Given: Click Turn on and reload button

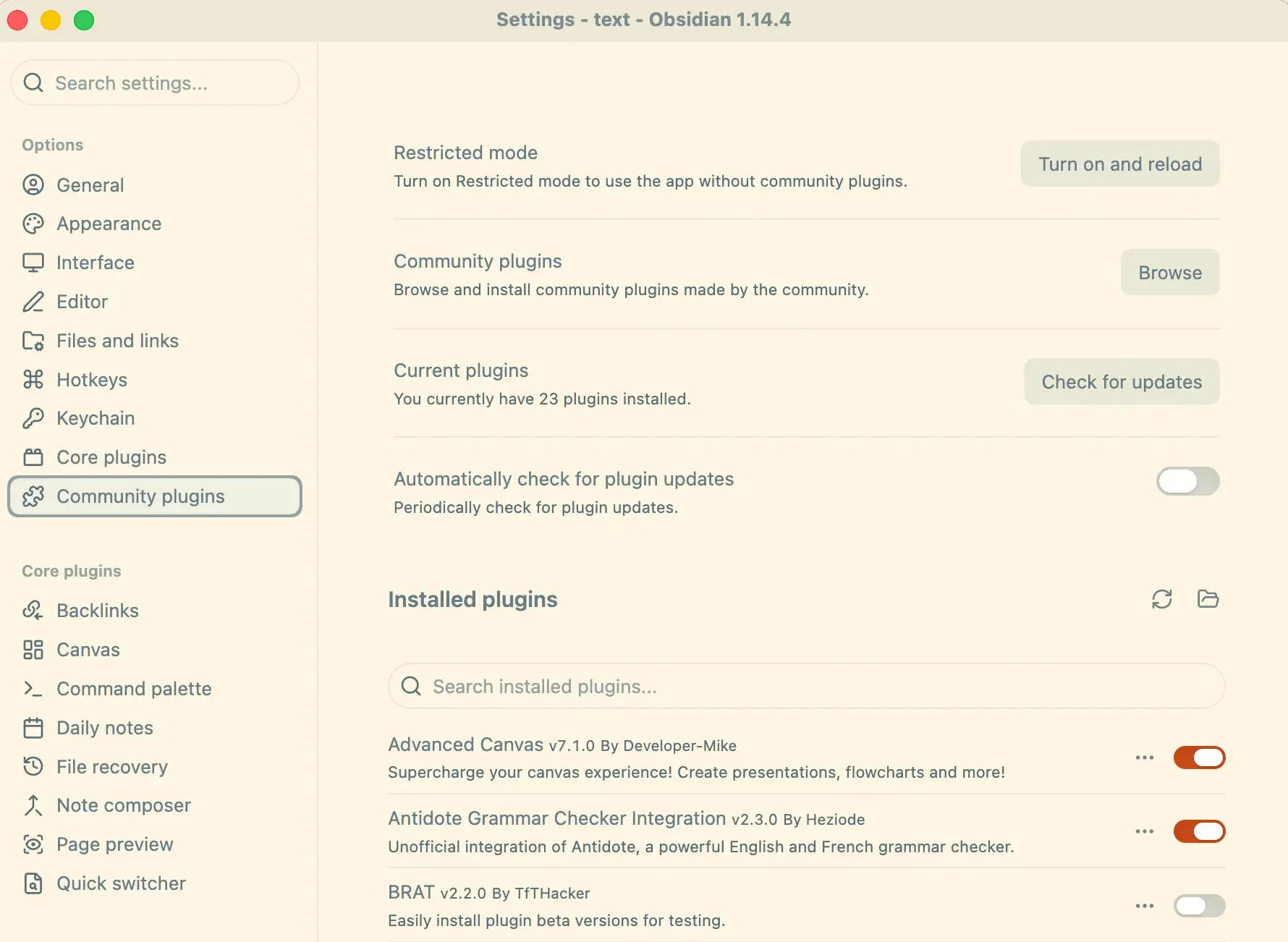Looking at the screenshot, I should 1120,164.
